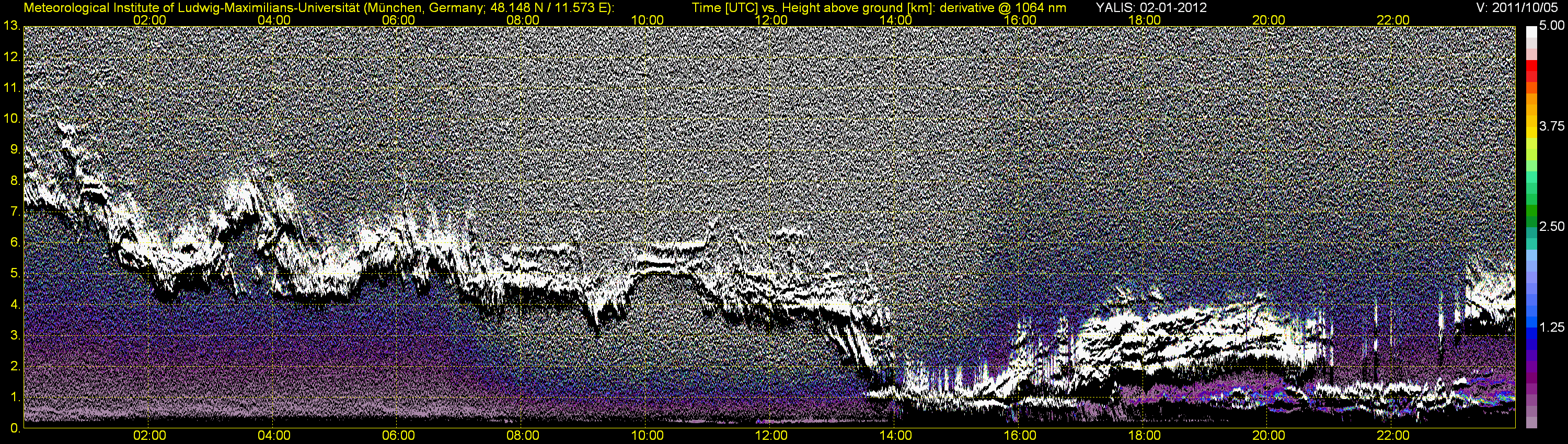This screenshot has height=444, width=1568.
Task: Click the 7 km height axis label
Action: 15,212
